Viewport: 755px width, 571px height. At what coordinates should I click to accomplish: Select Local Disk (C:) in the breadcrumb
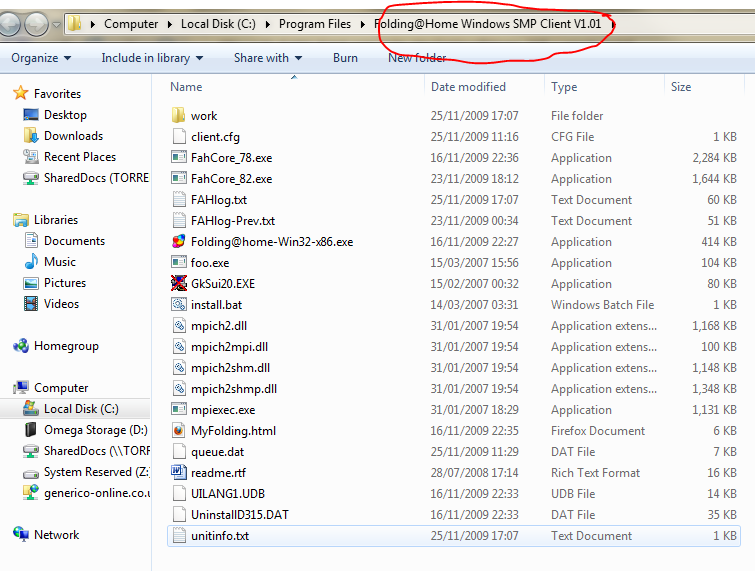[x=218, y=24]
